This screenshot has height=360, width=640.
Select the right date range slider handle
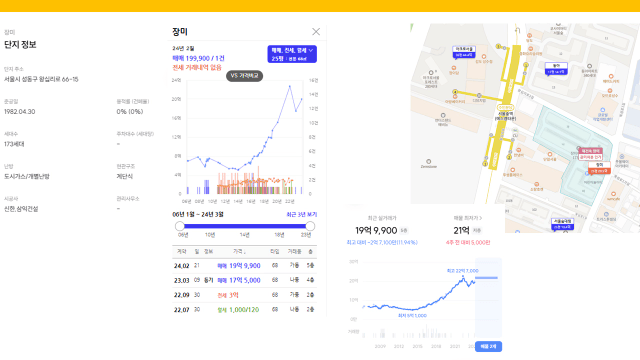click(x=310, y=226)
